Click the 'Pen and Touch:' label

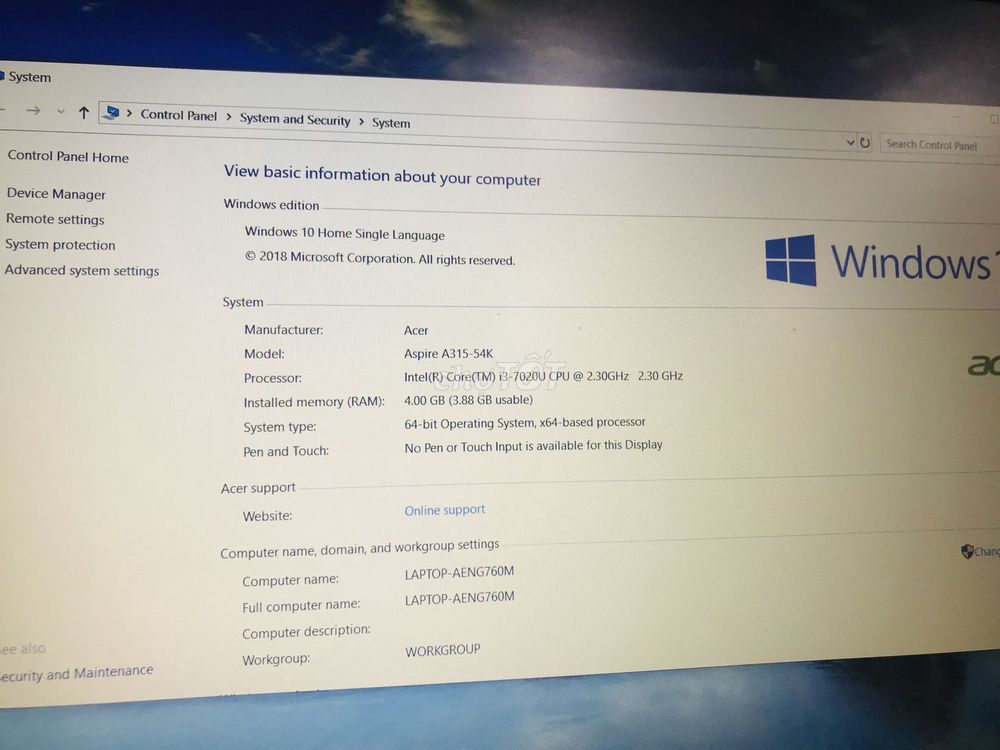tap(286, 452)
